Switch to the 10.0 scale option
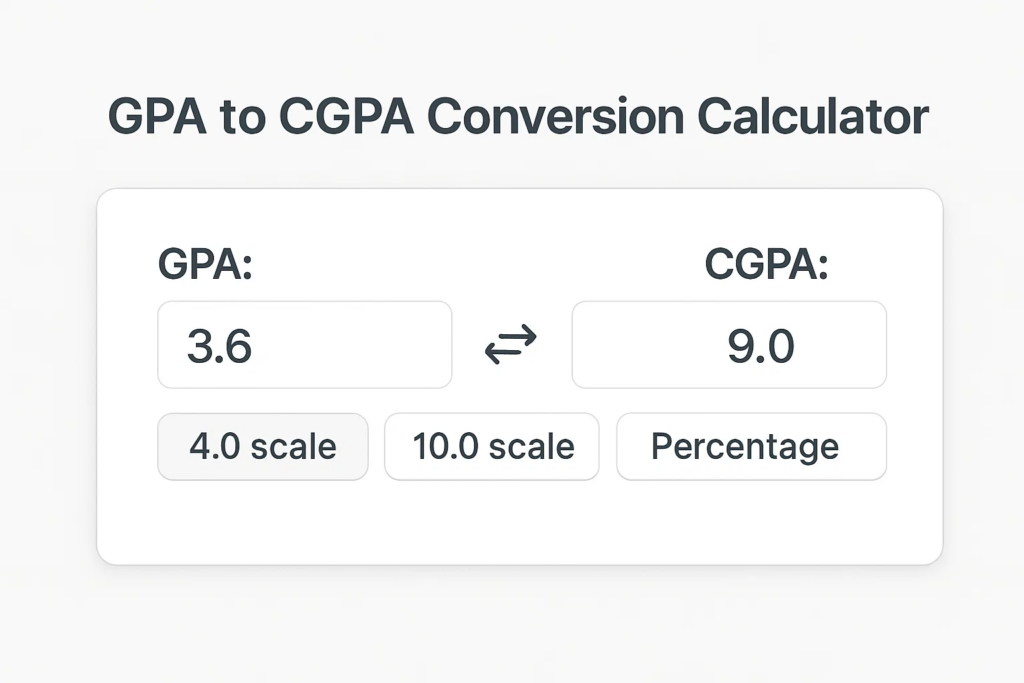Image resolution: width=1024 pixels, height=683 pixels. click(492, 447)
